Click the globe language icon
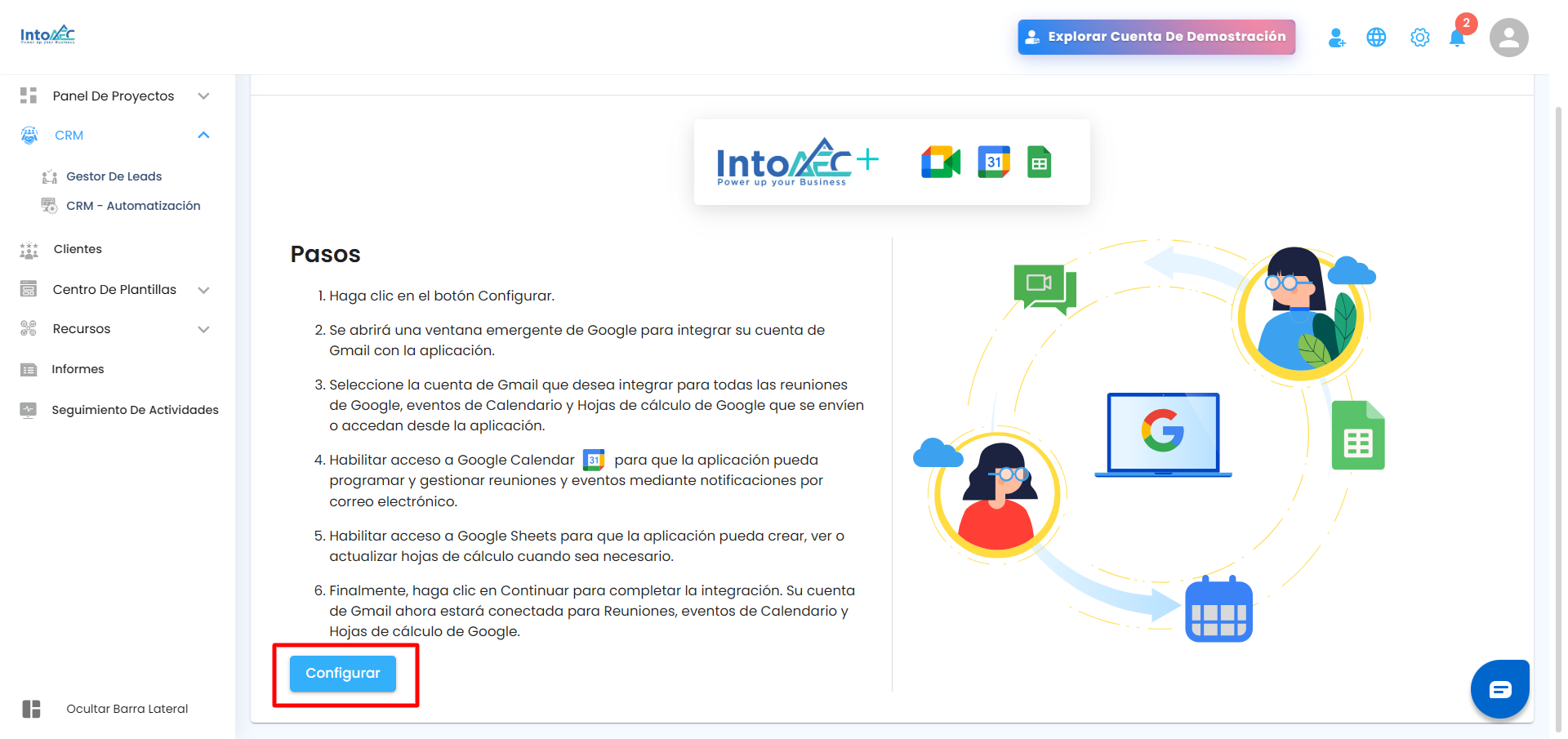Image resolution: width=1568 pixels, height=739 pixels. click(x=1376, y=38)
